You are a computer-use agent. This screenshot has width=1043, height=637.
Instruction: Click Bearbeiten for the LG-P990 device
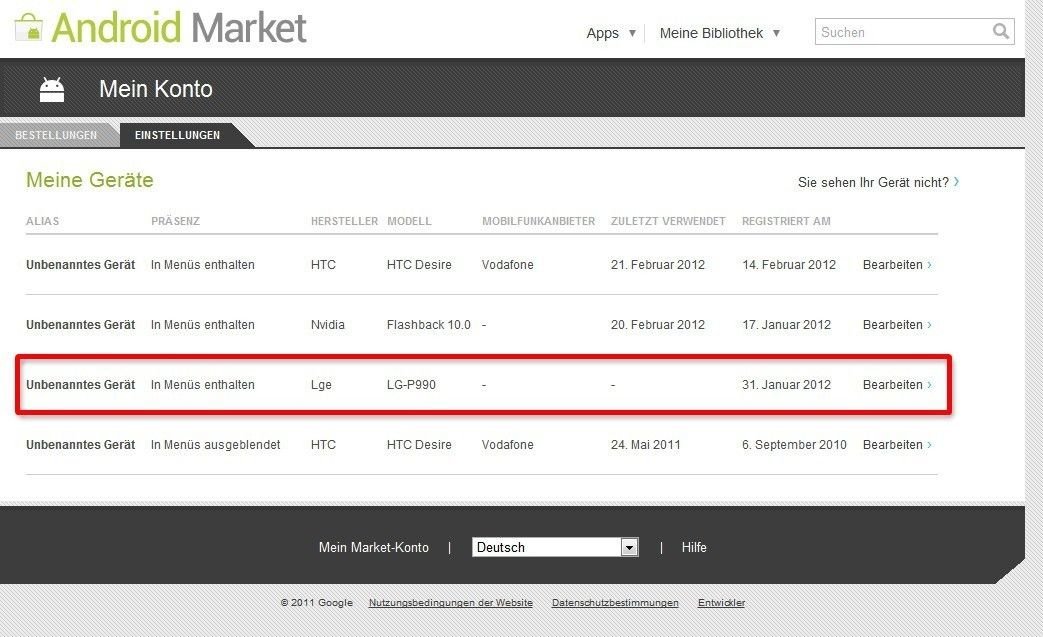pyautogui.click(x=897, y=384)
